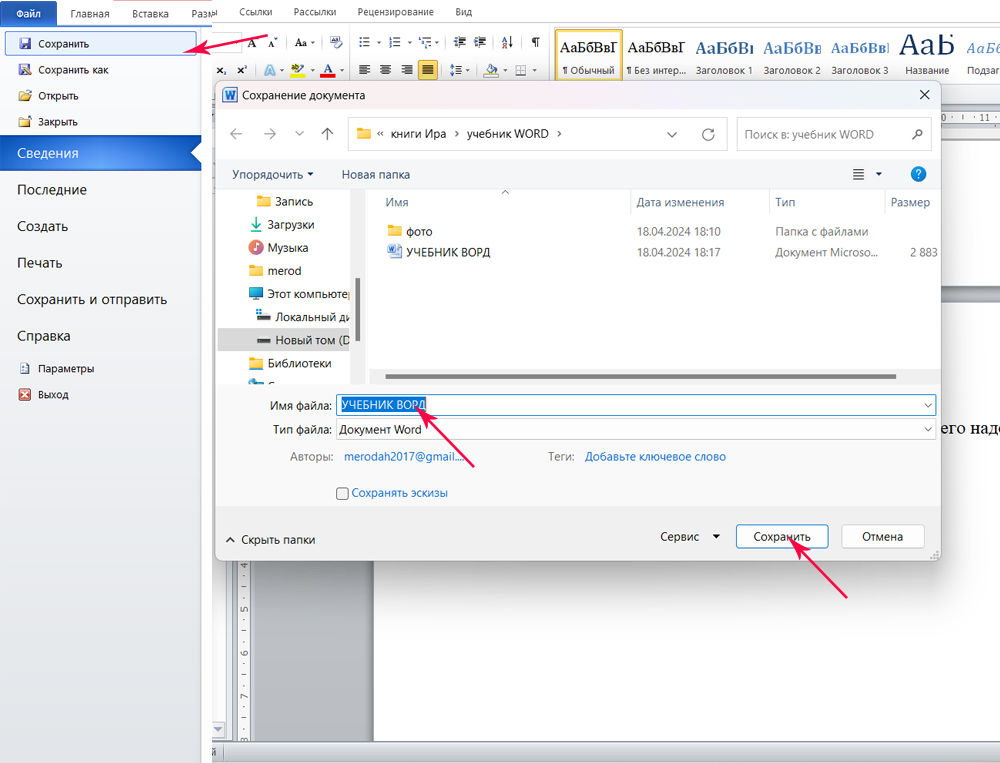
Task: Click the show paragraph marks icon
Action: [536, 42]
